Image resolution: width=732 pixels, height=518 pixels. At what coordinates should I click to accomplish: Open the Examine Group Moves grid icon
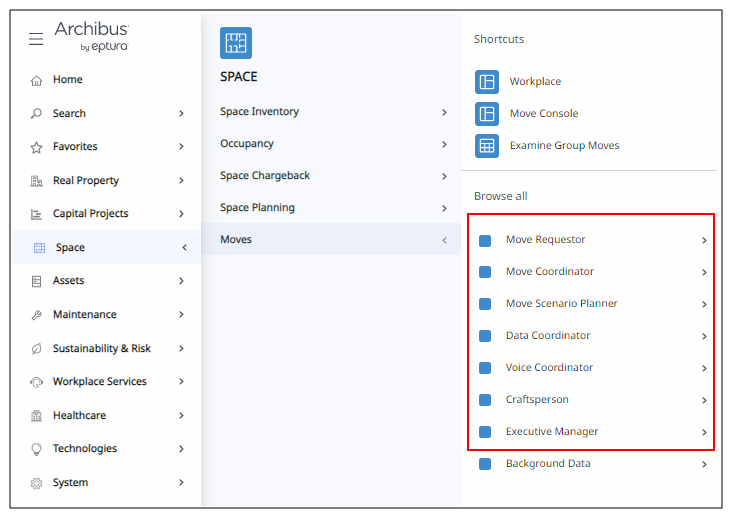pos(487,146)
